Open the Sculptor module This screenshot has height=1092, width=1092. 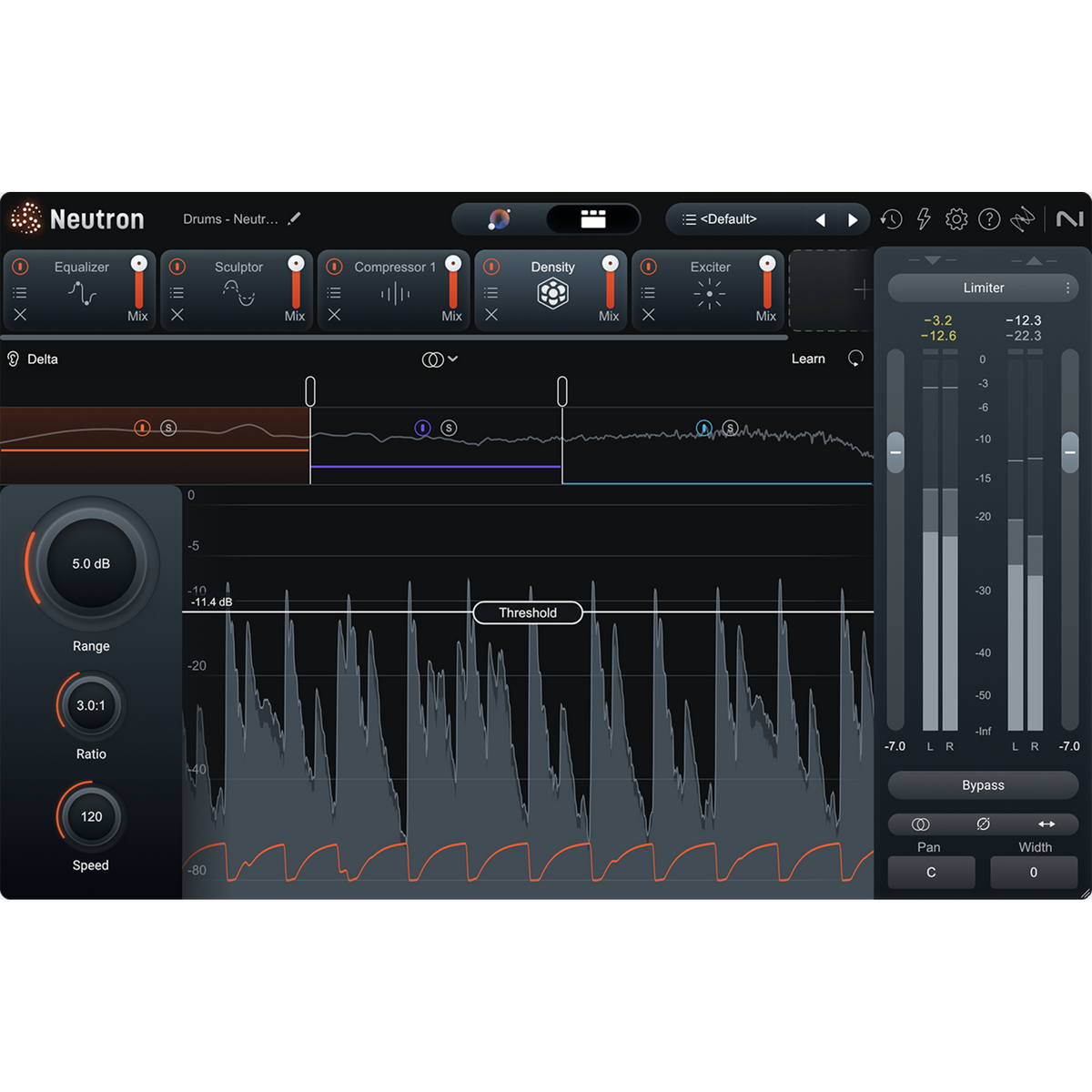[x=238, y=289]
